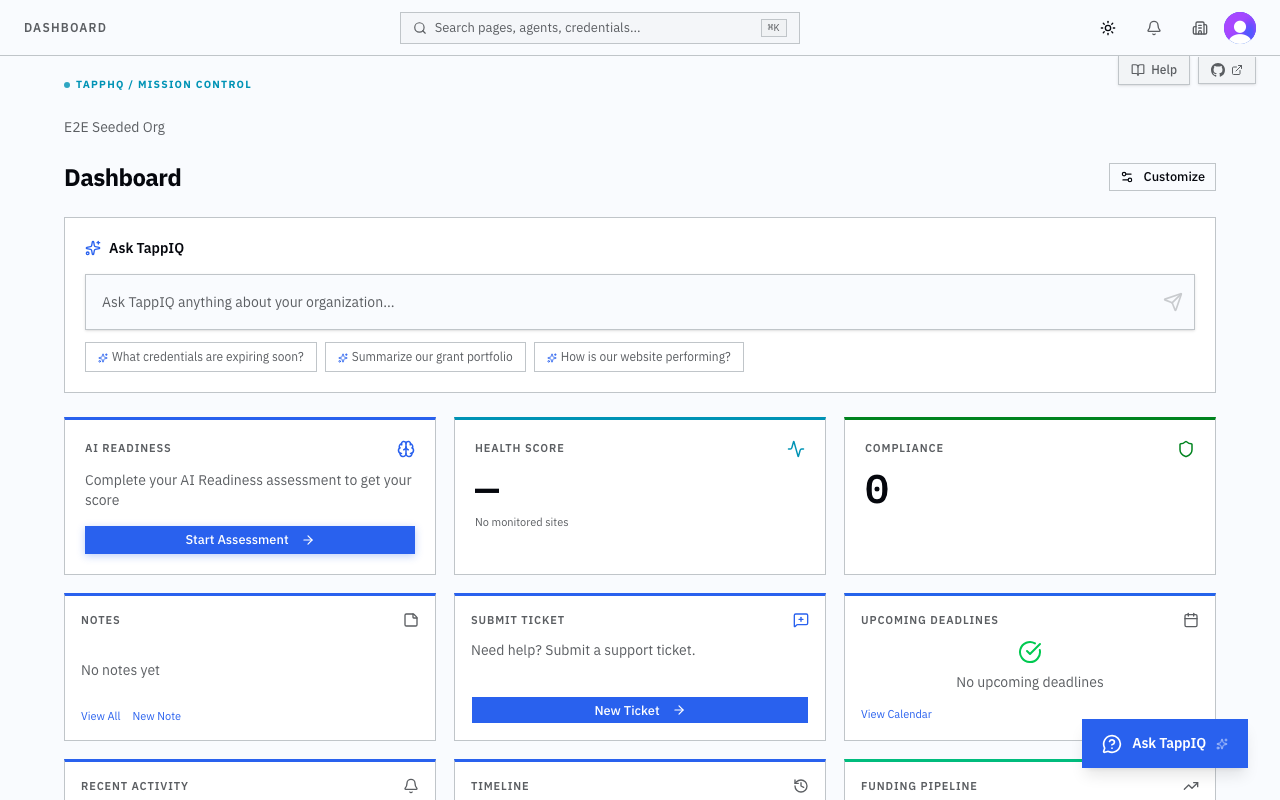The height and width of the screenshot is (800, 1280).
Task: Click the Funding Pipeline trend arrow icon
Action: point(1191,786)
